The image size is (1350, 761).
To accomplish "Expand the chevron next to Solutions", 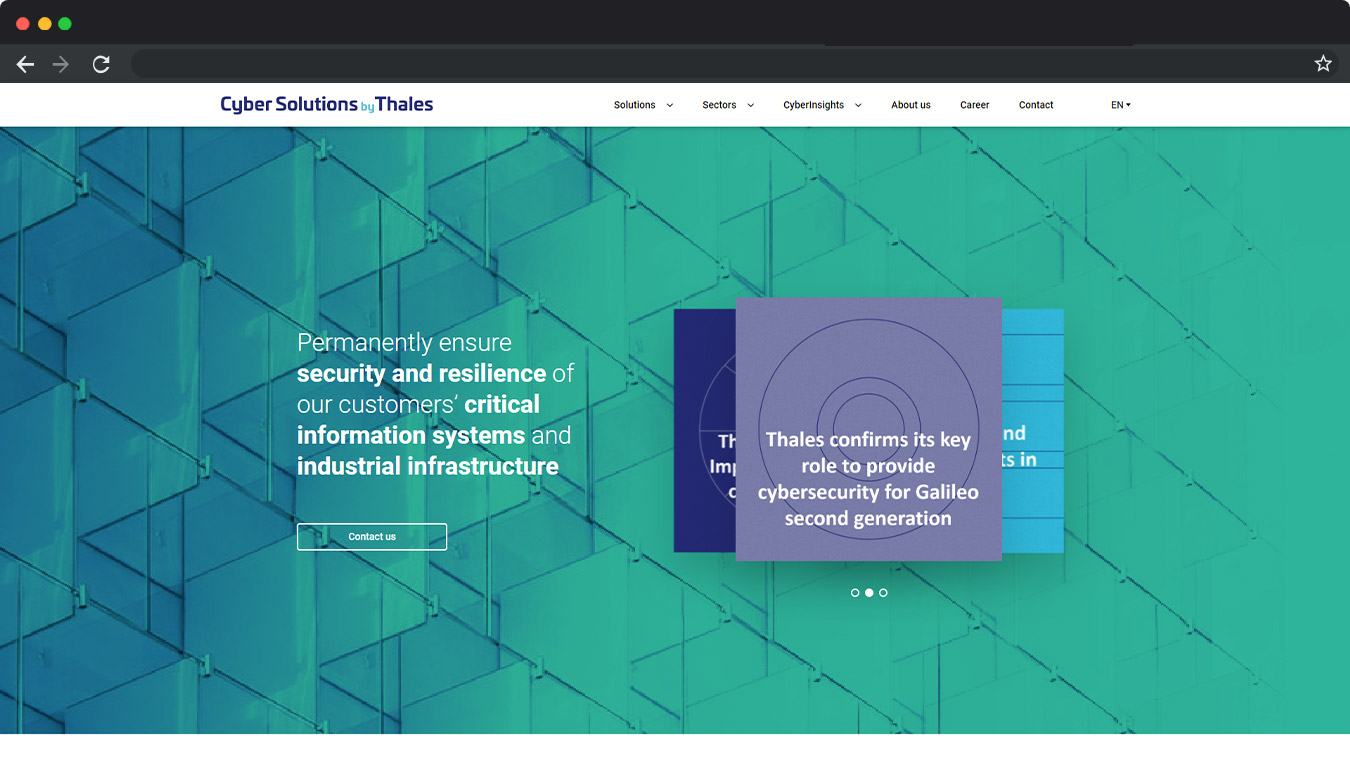I will point(670,105).
